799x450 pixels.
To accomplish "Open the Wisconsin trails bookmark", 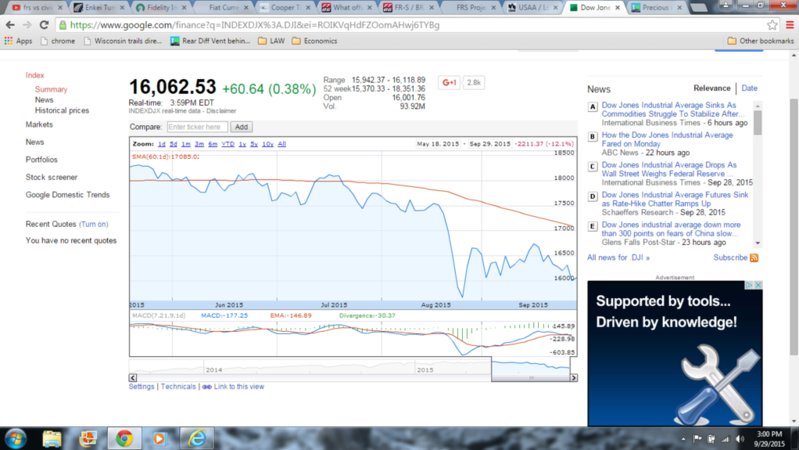I will (122, 41).
